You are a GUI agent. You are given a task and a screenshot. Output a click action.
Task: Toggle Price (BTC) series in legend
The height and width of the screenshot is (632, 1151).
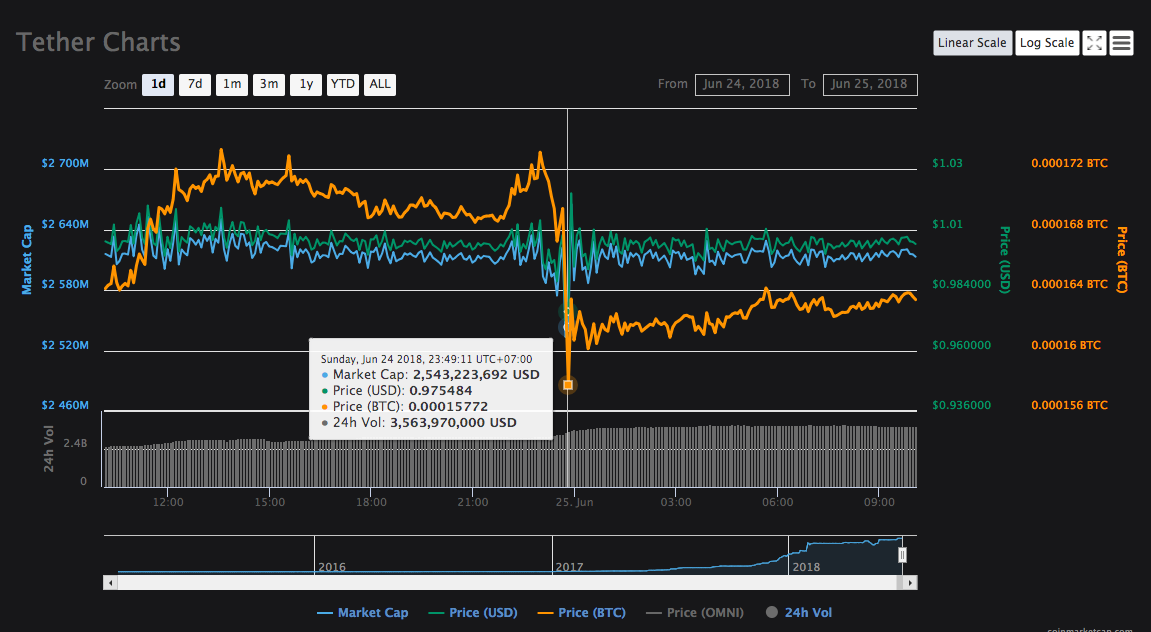point(581,613)
